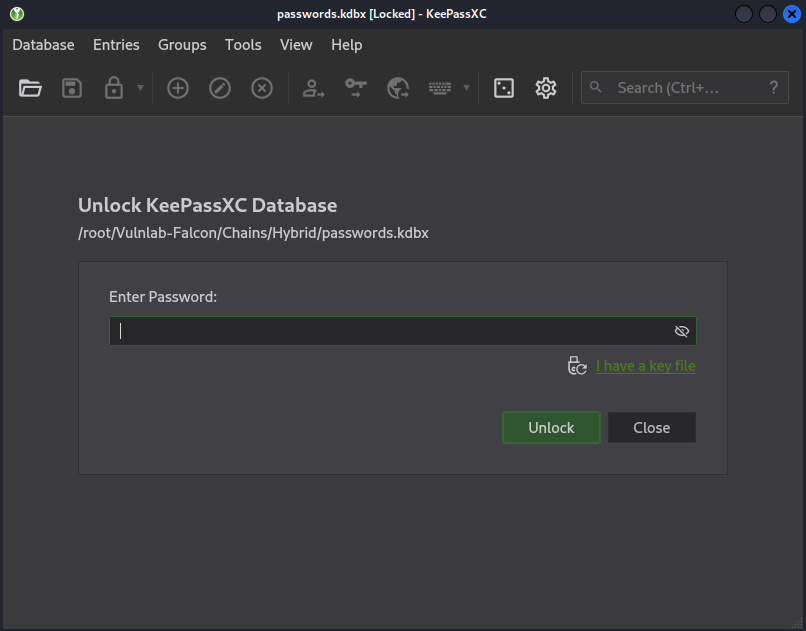Expand the Auto-Type keyboard dropdown arrow

point(466,88)
